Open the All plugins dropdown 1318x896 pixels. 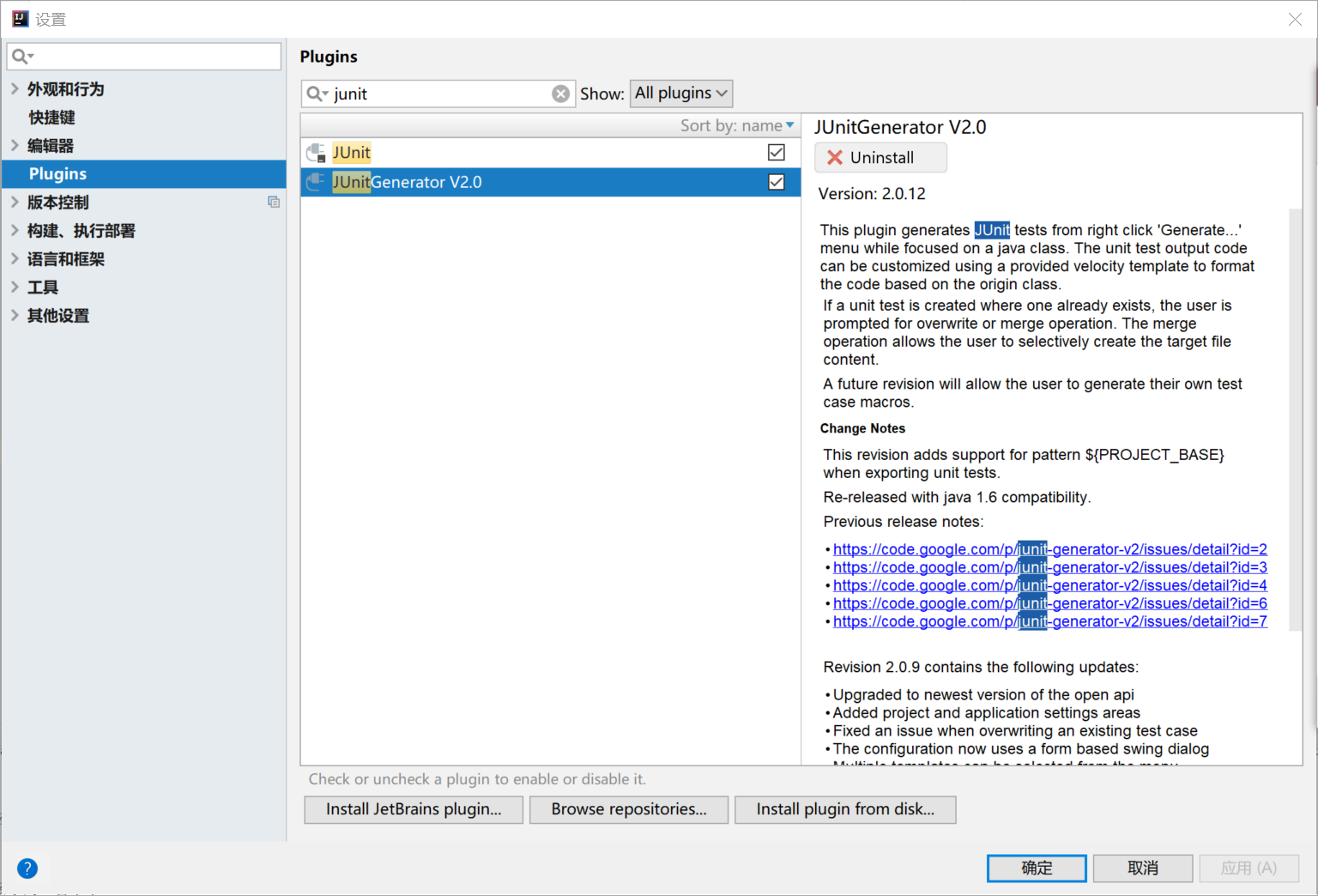pos(681,93)
